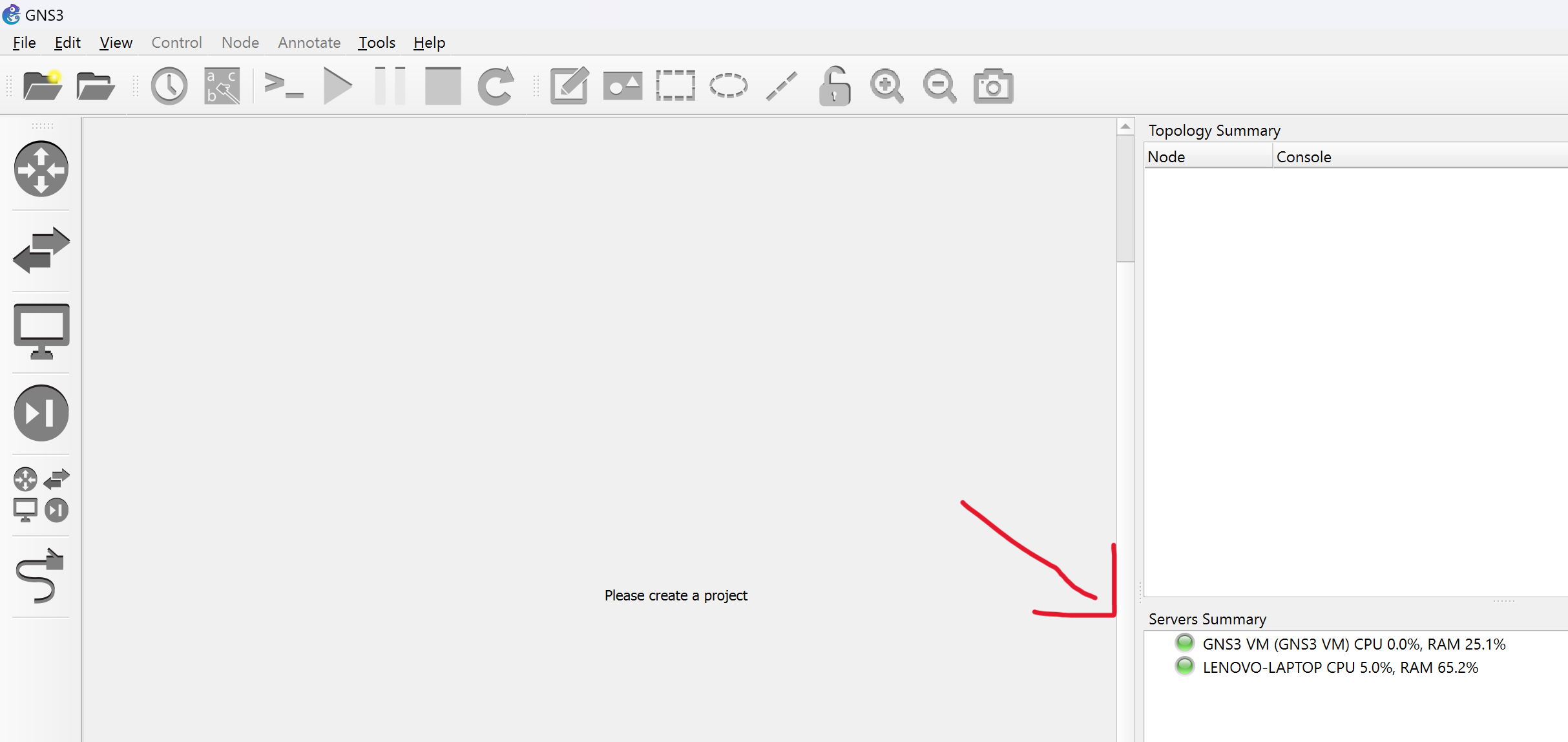The image size is (1568, 742).
Task: Browse routers in device sidebar
Action: [x=41, y=169]
